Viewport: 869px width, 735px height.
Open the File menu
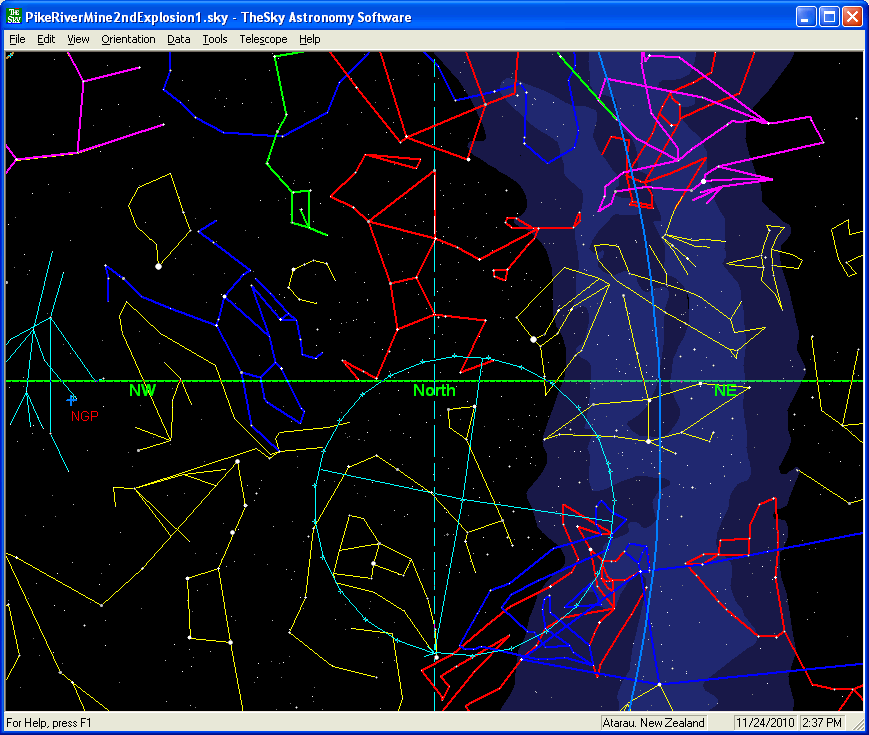click(17, 39)
